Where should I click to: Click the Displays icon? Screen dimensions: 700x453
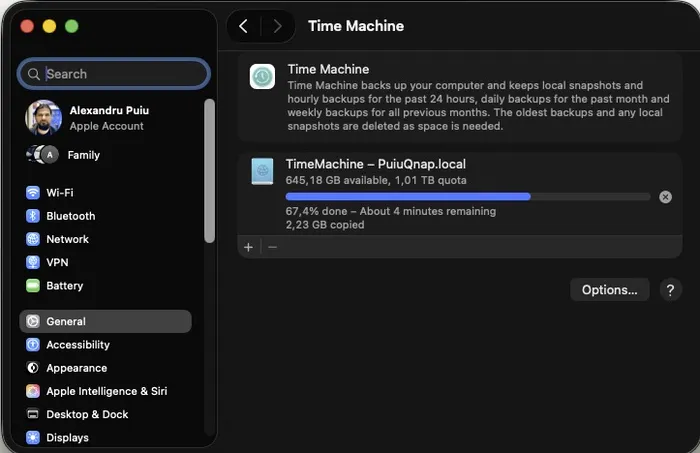pyautogui.click(x=33, y=437)
